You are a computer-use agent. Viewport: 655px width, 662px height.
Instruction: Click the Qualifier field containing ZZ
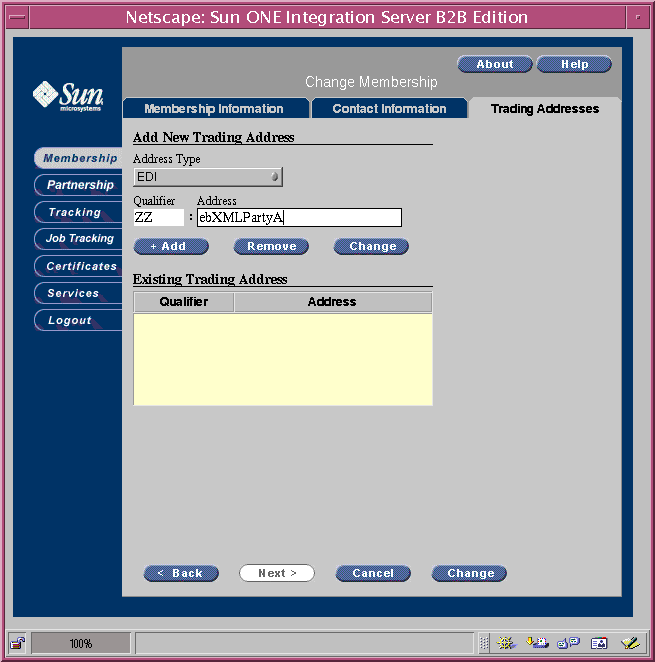159,217
